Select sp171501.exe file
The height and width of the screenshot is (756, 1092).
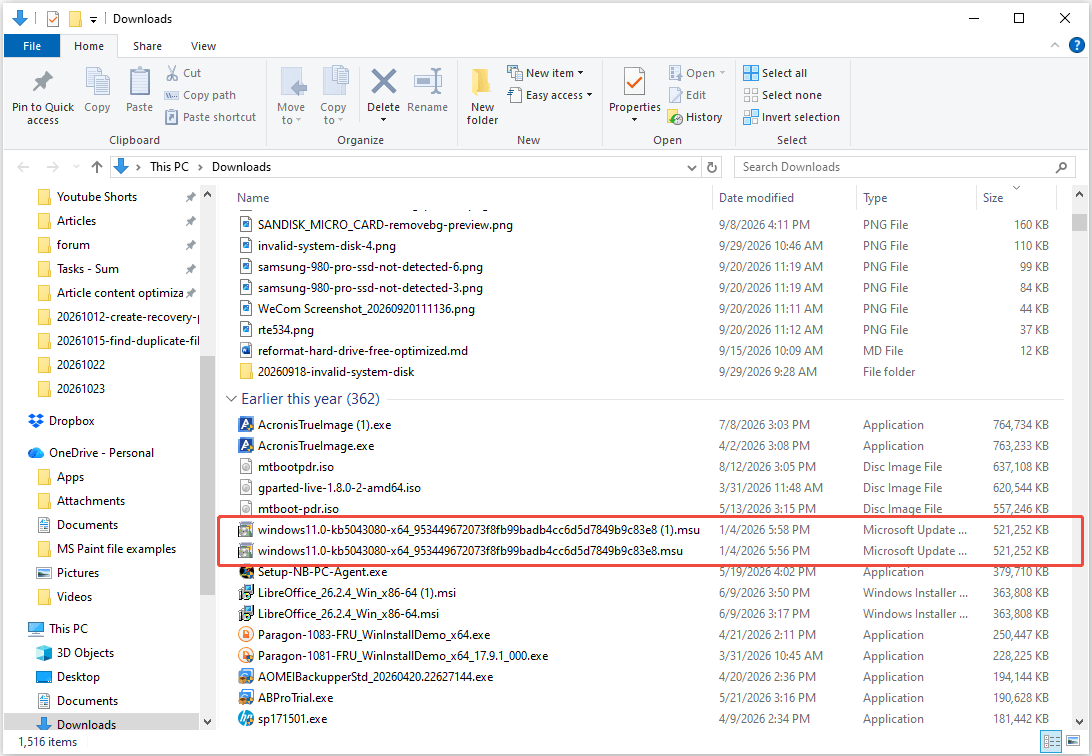(292, 719)
